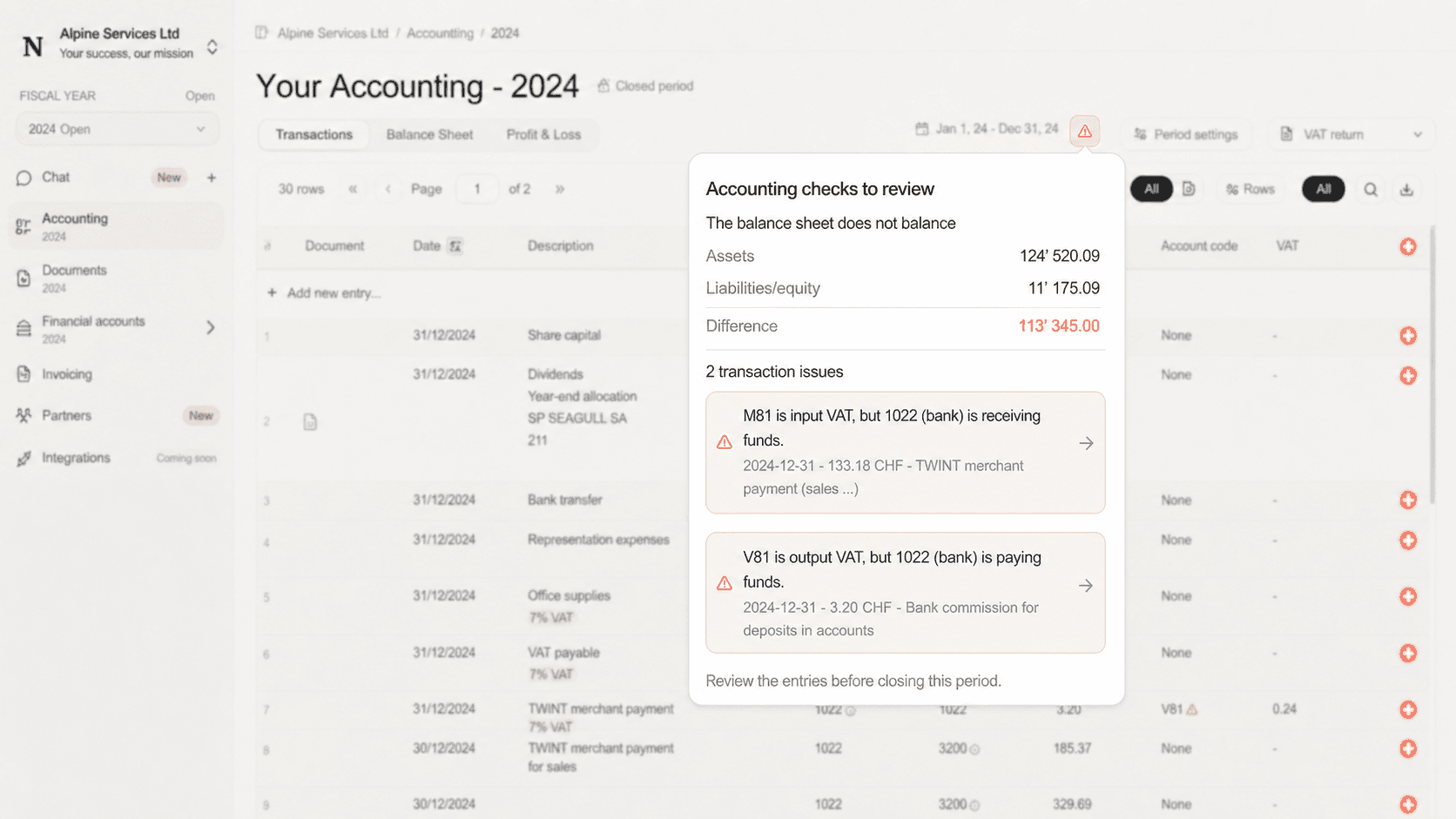Open the Jan 1, 24 - Dec 31, 24 date range
This screenshot has width=1456, height=819.
coord(987,129)
